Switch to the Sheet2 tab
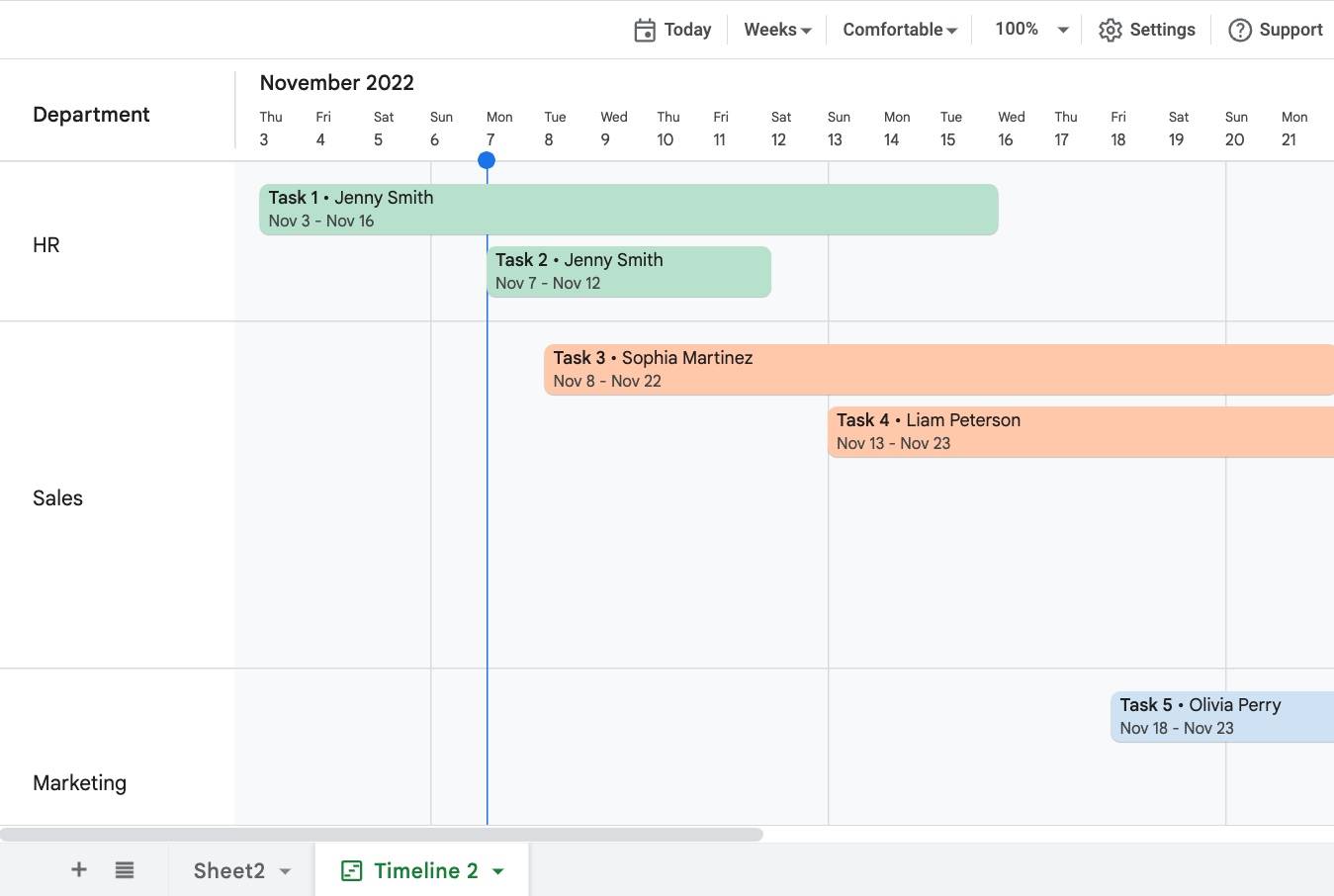This screenshot has width=1334, height=896. 229,870
